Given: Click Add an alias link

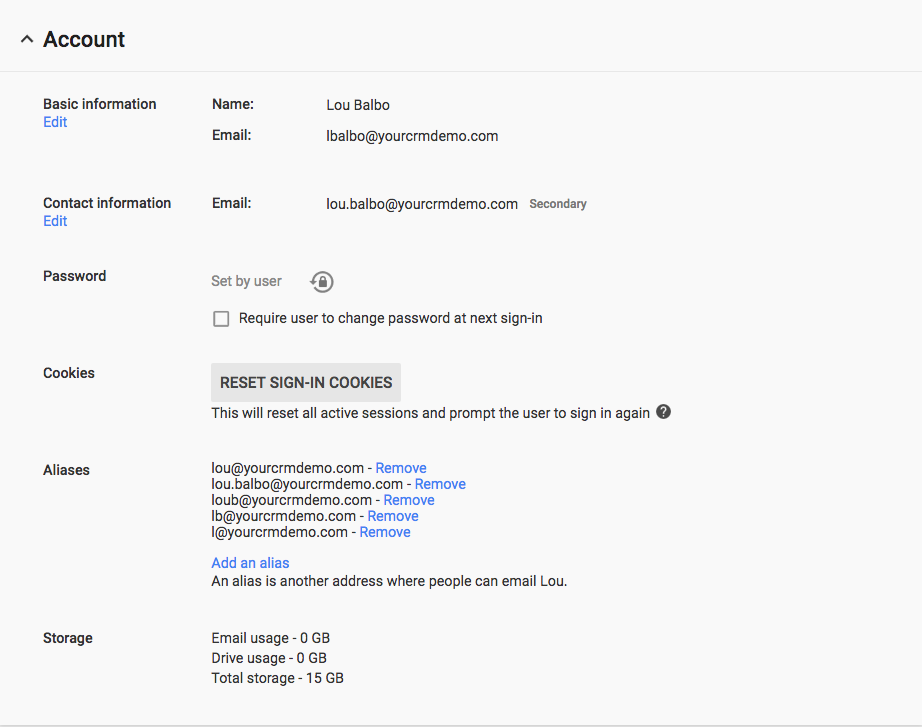Looking at the screenshot, I should click(x=250, y=563).
